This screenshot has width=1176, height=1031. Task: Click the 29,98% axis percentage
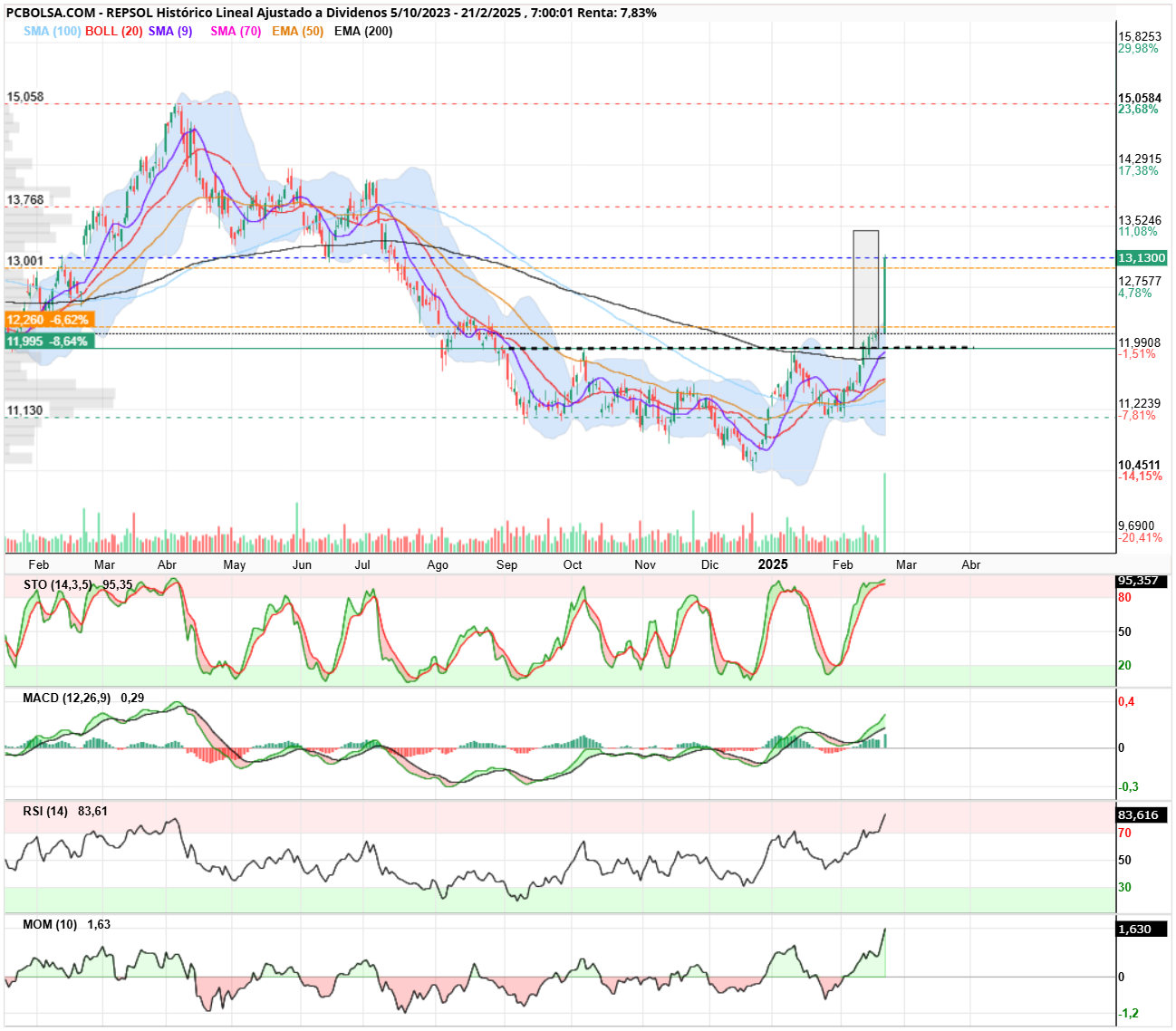1138,48
